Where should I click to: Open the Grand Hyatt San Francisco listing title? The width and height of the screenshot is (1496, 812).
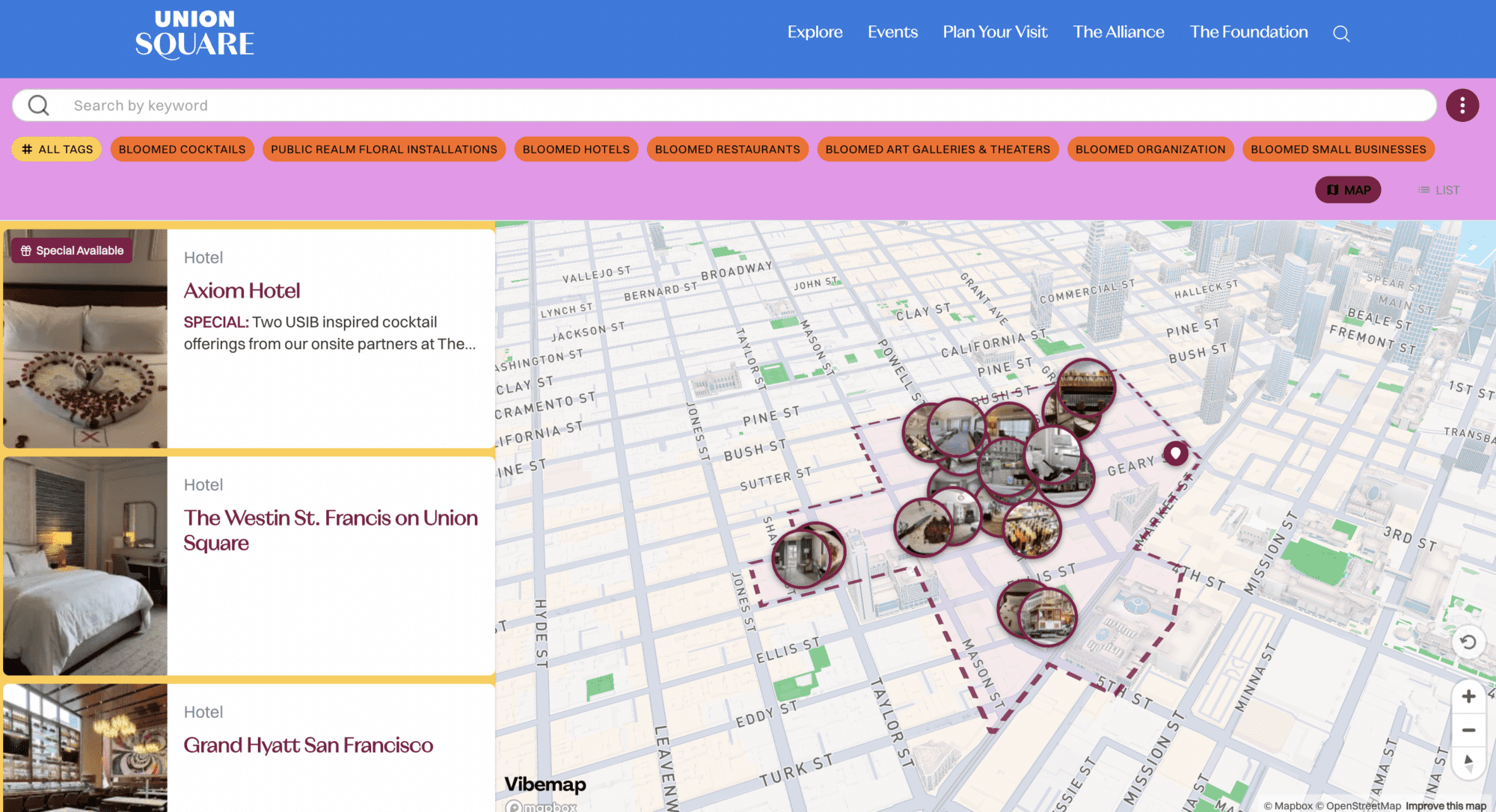[x=308, y=745]
